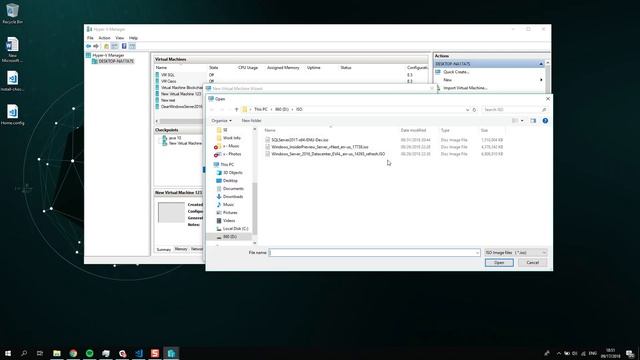Open the New Microsoft Word document desktop icon
The height and width of the screenshot is (360, 640).
tap(12, 49)
